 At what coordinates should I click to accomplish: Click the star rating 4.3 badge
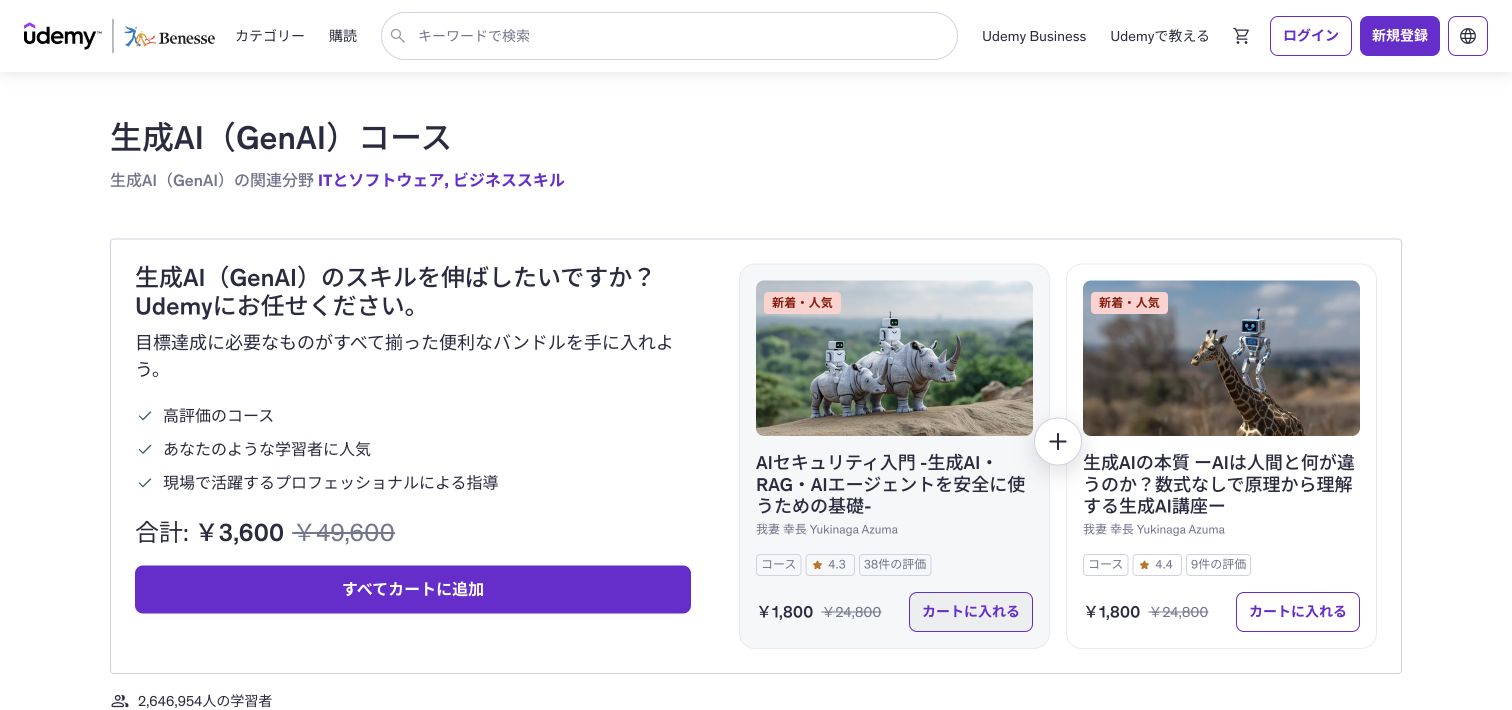(829, 564)
